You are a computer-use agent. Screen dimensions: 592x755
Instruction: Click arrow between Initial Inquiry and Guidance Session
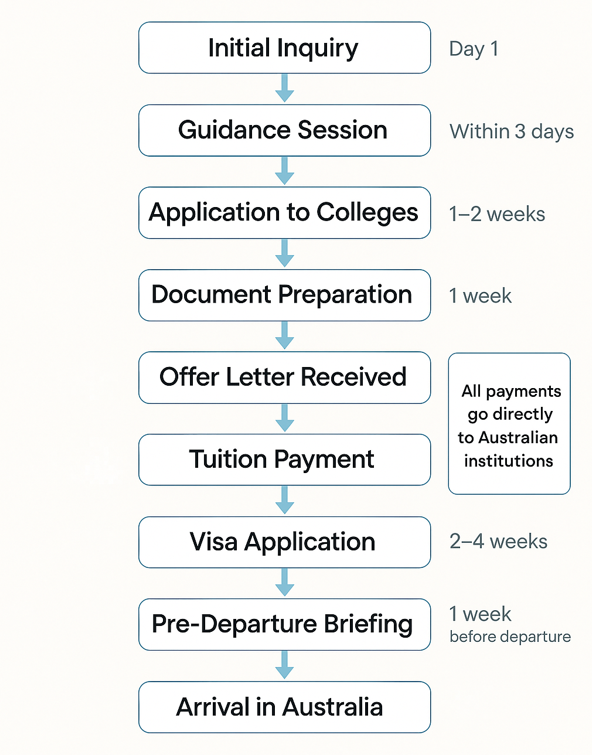tap(284, 88)
